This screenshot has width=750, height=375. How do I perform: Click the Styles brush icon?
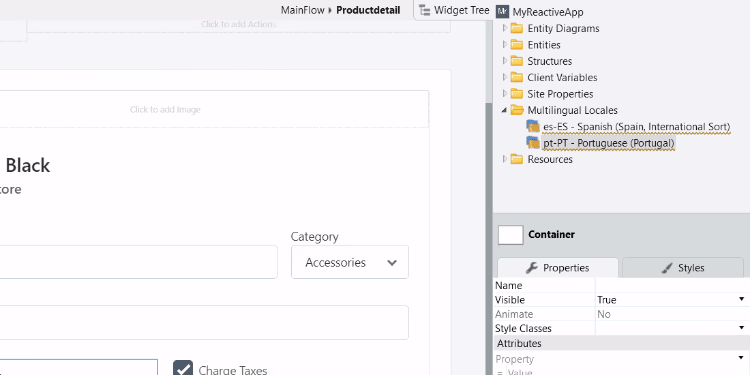point(667,268)
